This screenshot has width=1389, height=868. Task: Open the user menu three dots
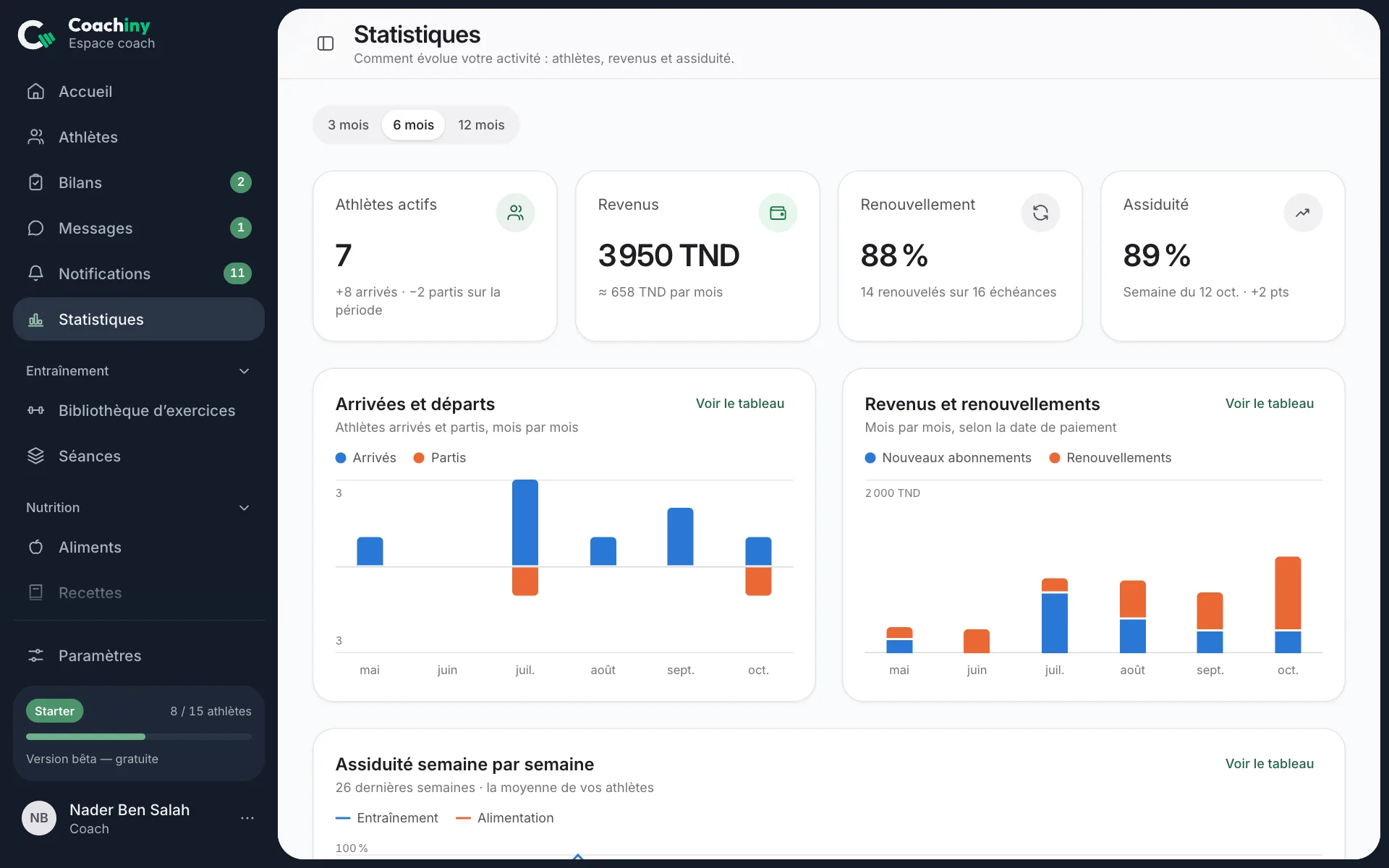point(247,818)
